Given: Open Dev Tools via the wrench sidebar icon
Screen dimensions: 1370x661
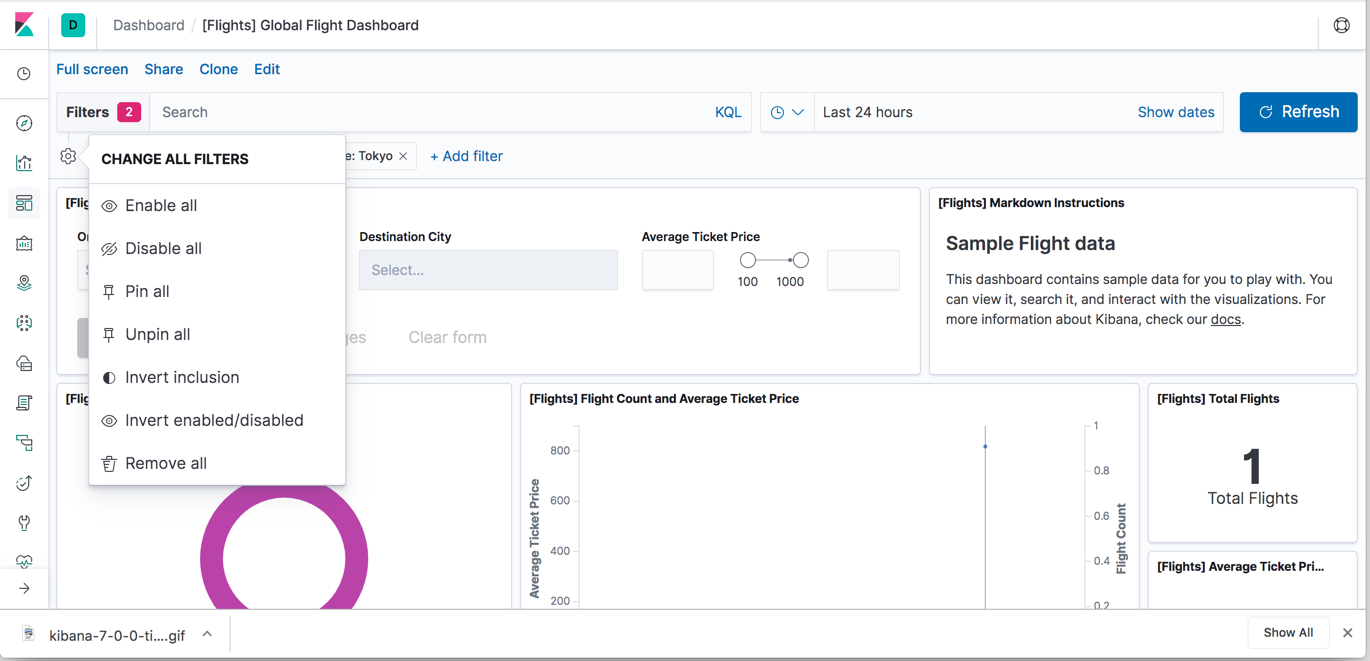Looking at the screenshot, I should (x=24, y=523).
